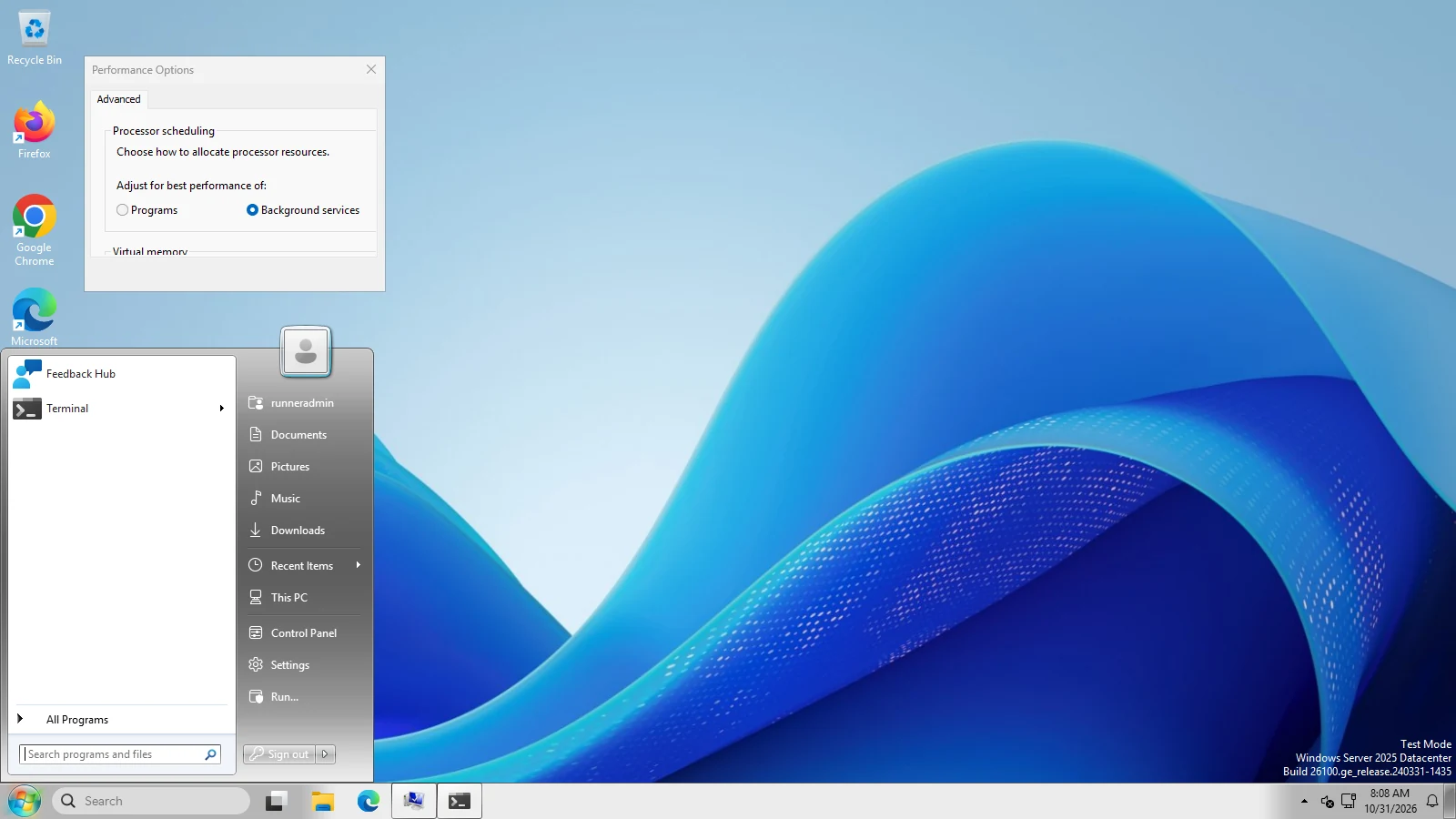Switch to Performance Options taskbar button

(414, 802)
